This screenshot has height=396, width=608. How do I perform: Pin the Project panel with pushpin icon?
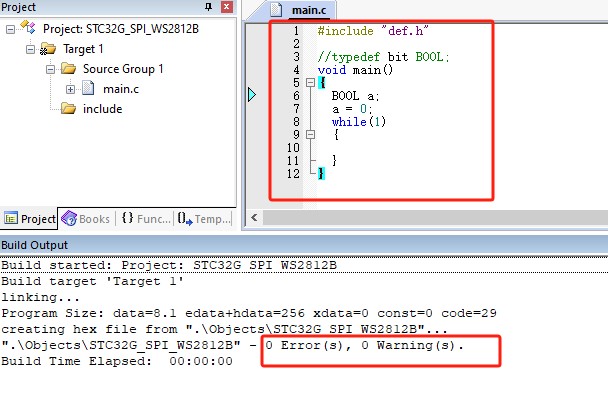209,7
